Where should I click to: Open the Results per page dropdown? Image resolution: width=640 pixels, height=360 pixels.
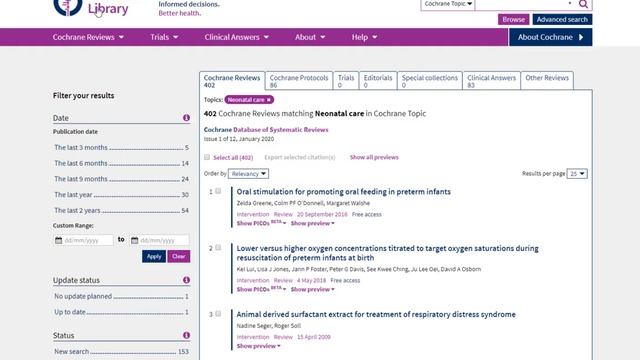[577, 174]
